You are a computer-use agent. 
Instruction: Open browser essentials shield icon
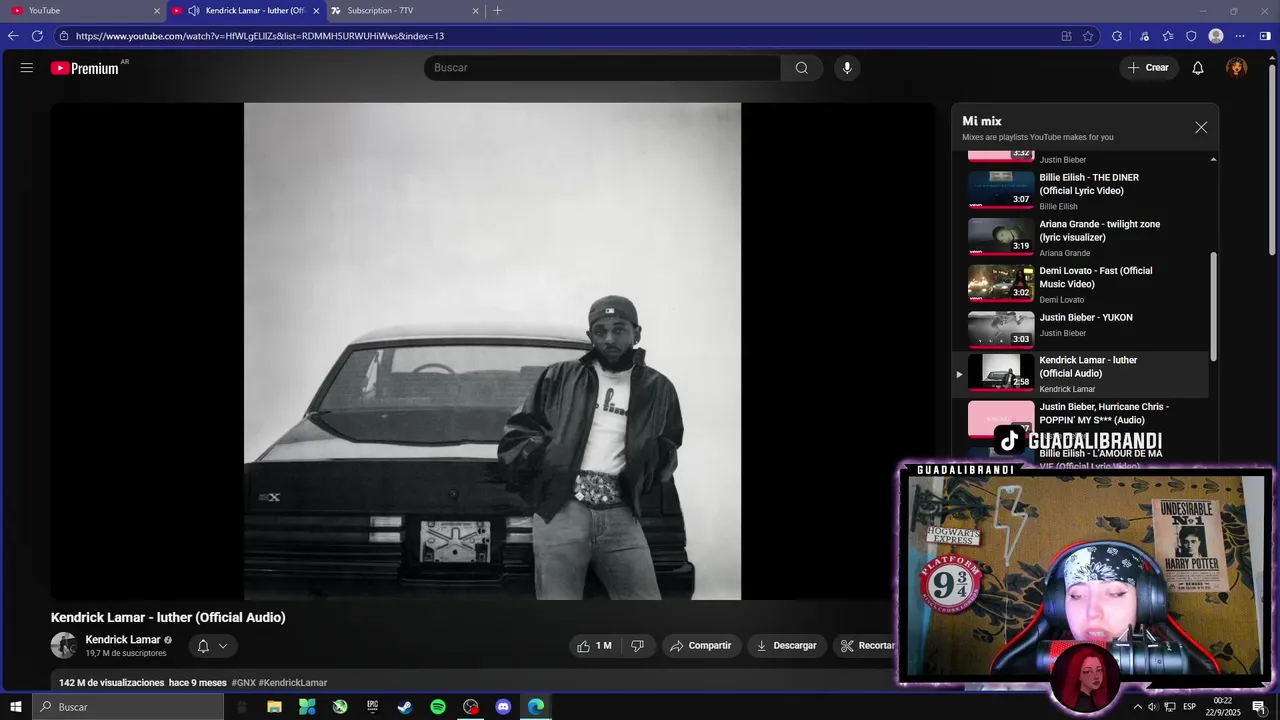pos(1191,36)
